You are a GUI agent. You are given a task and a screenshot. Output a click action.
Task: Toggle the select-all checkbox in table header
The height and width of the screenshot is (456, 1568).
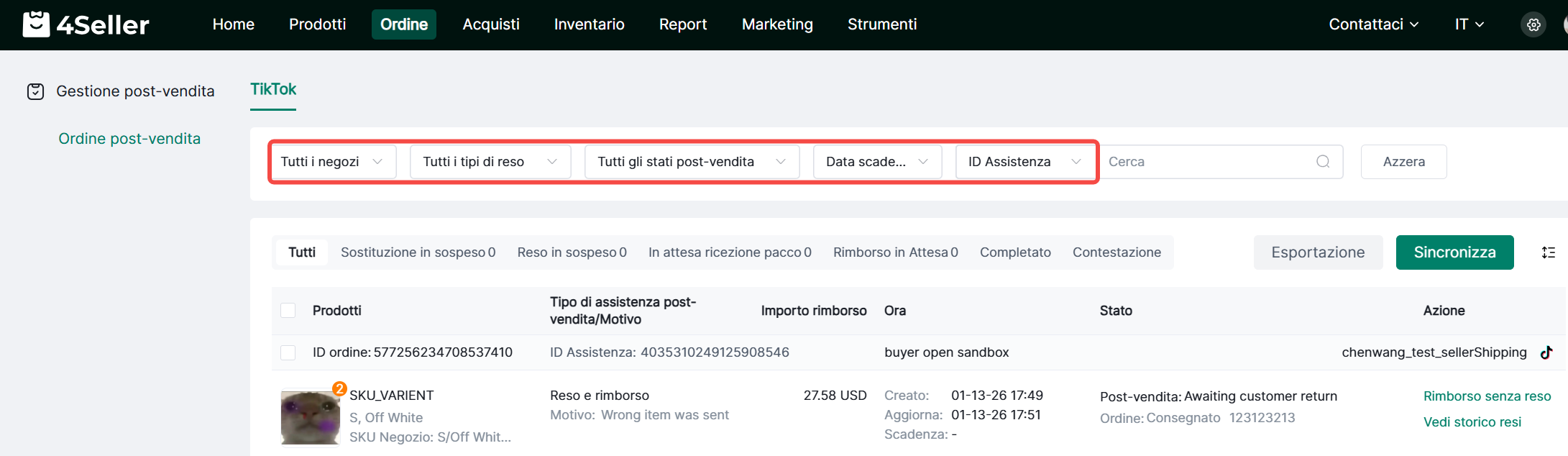point(288,311)
